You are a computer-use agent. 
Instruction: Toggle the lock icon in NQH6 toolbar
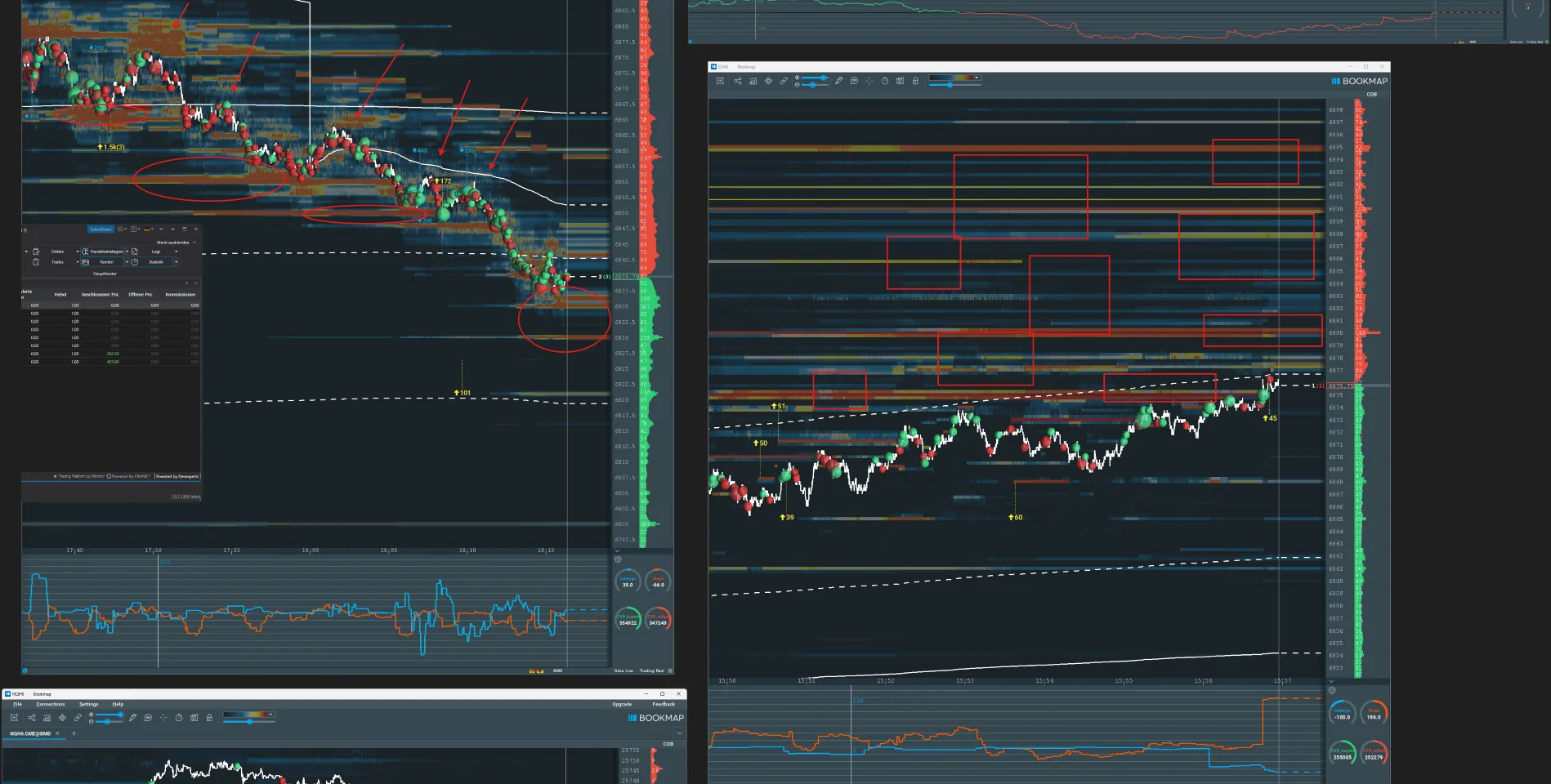coord(209,718)
